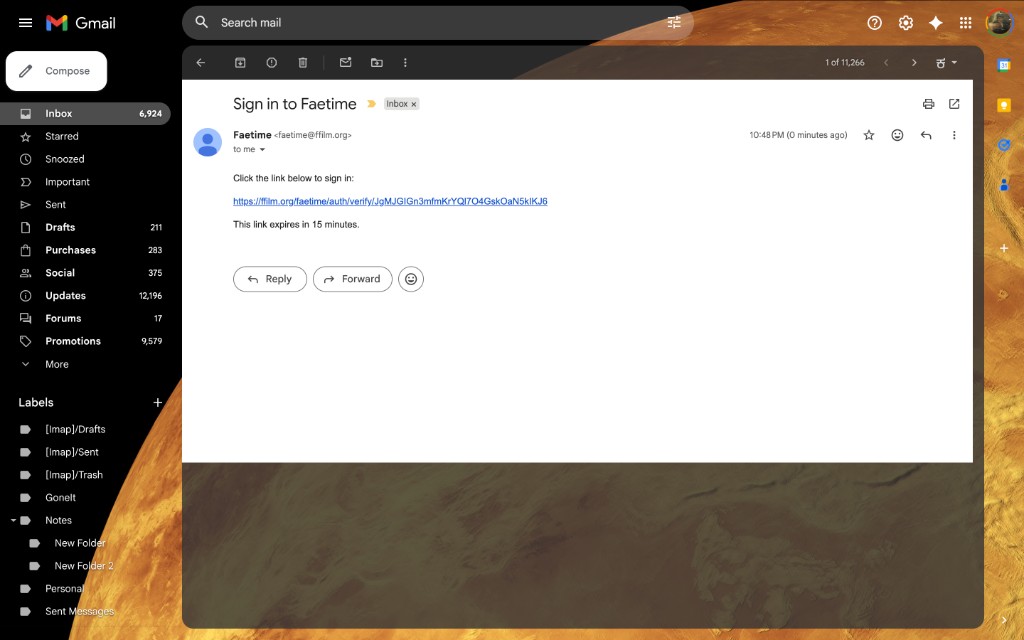This screenshot has width=1024, height=640.
Task: Archive this email using the toolbar icon
Action: tap(240, 62)
